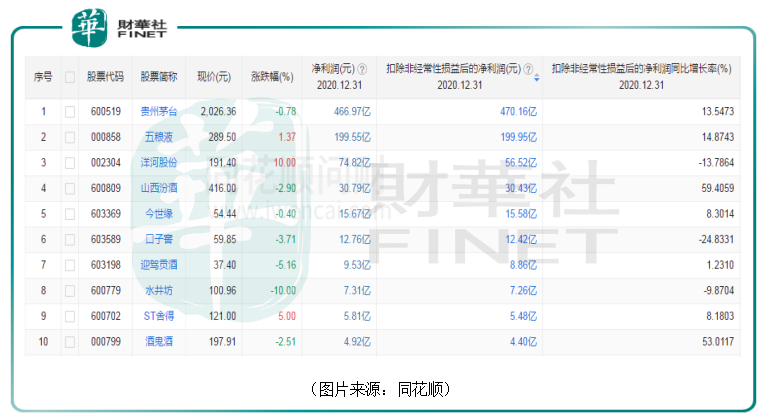Click adjusted profit value 56.52亿
The width and height of the screenshot is (765, 419).
click(x=521, y=162)
